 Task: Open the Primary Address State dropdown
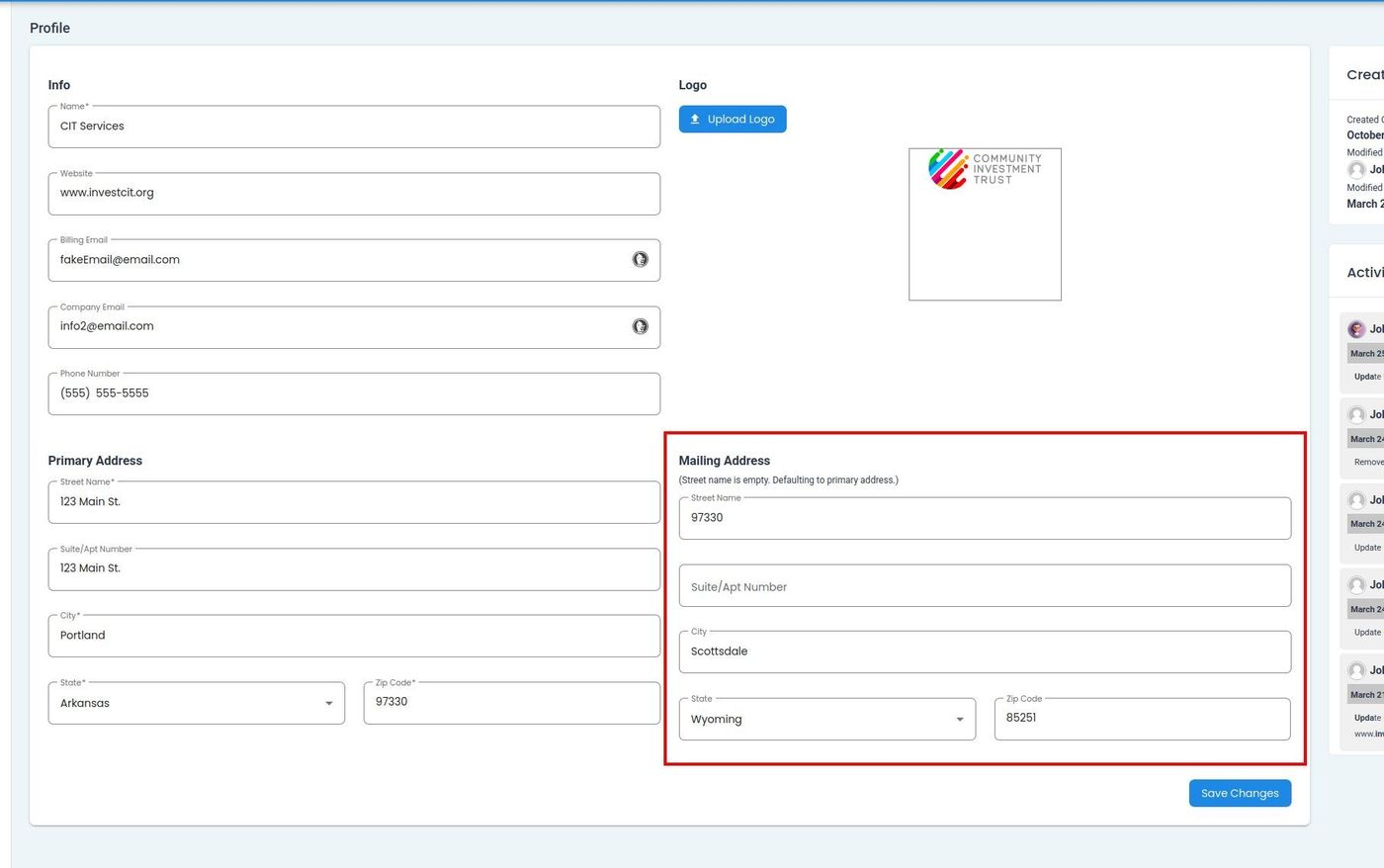(196, 703)
